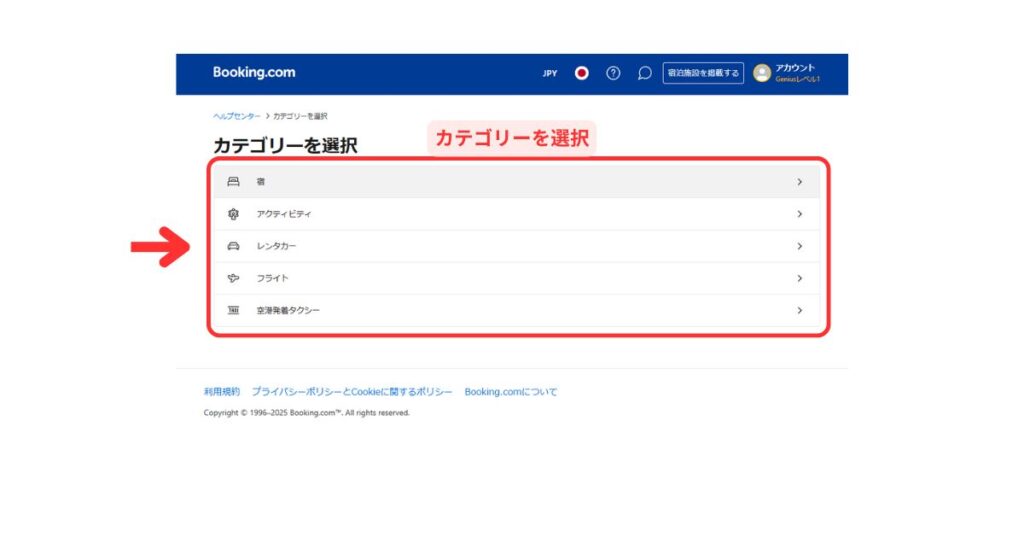1024x538 pixels.
Task: Click the Copyright 1996–2025 Booking.com text
Action: point(306,413)
